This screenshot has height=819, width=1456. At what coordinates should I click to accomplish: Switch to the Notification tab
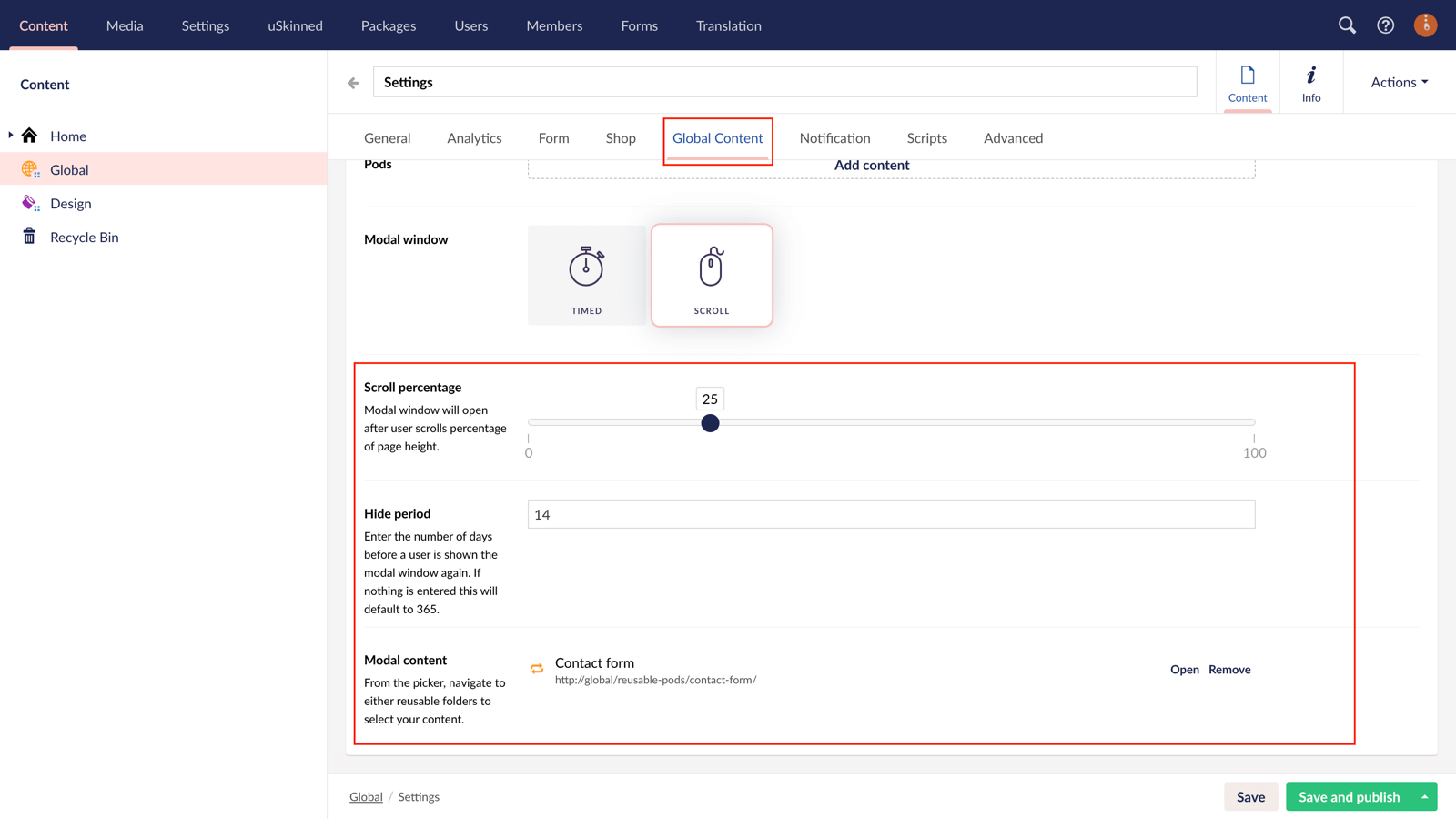(x=834, y=137)
